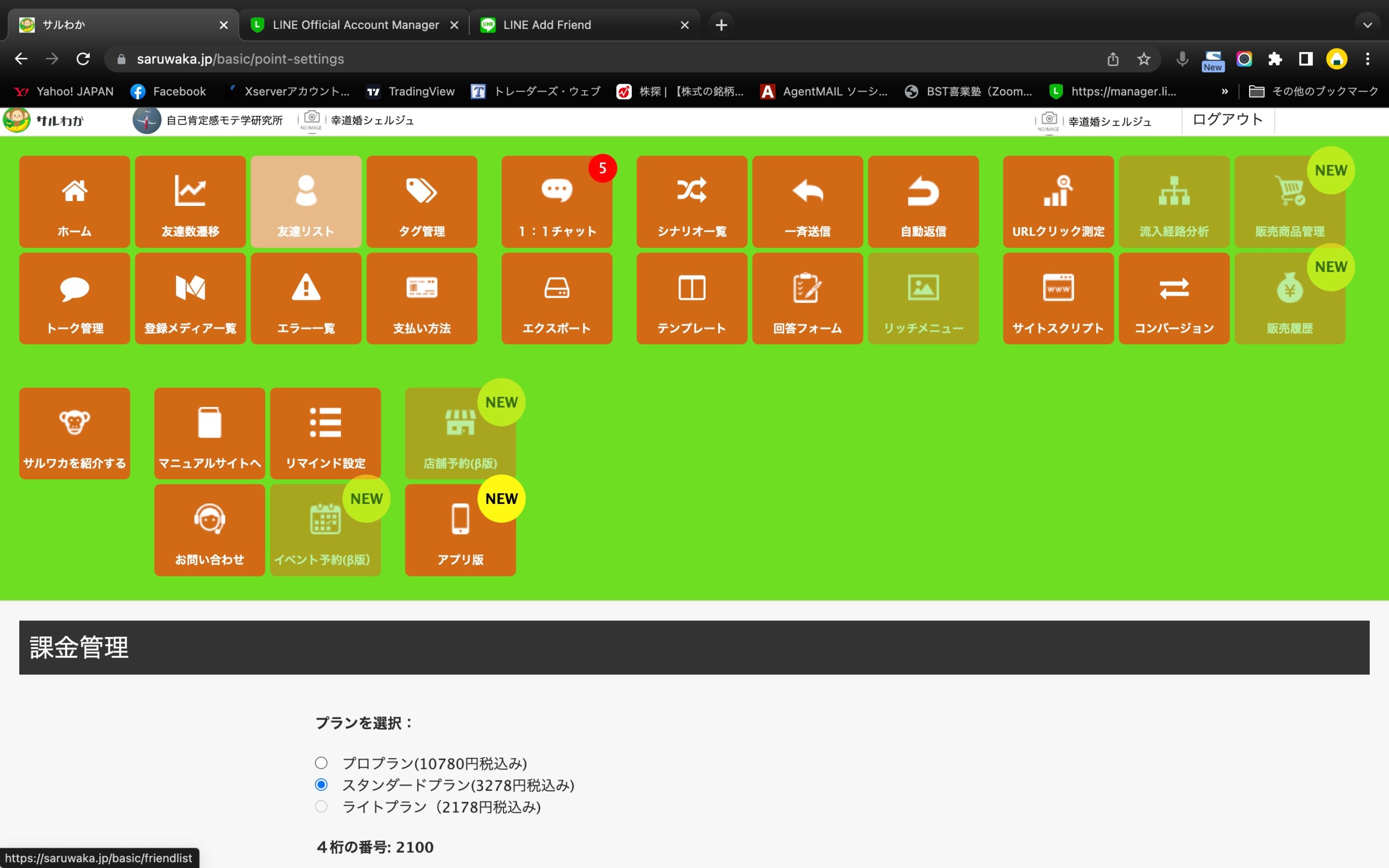Click the ログアウト logout link

pyautogui.click(x=1228, y=120)
